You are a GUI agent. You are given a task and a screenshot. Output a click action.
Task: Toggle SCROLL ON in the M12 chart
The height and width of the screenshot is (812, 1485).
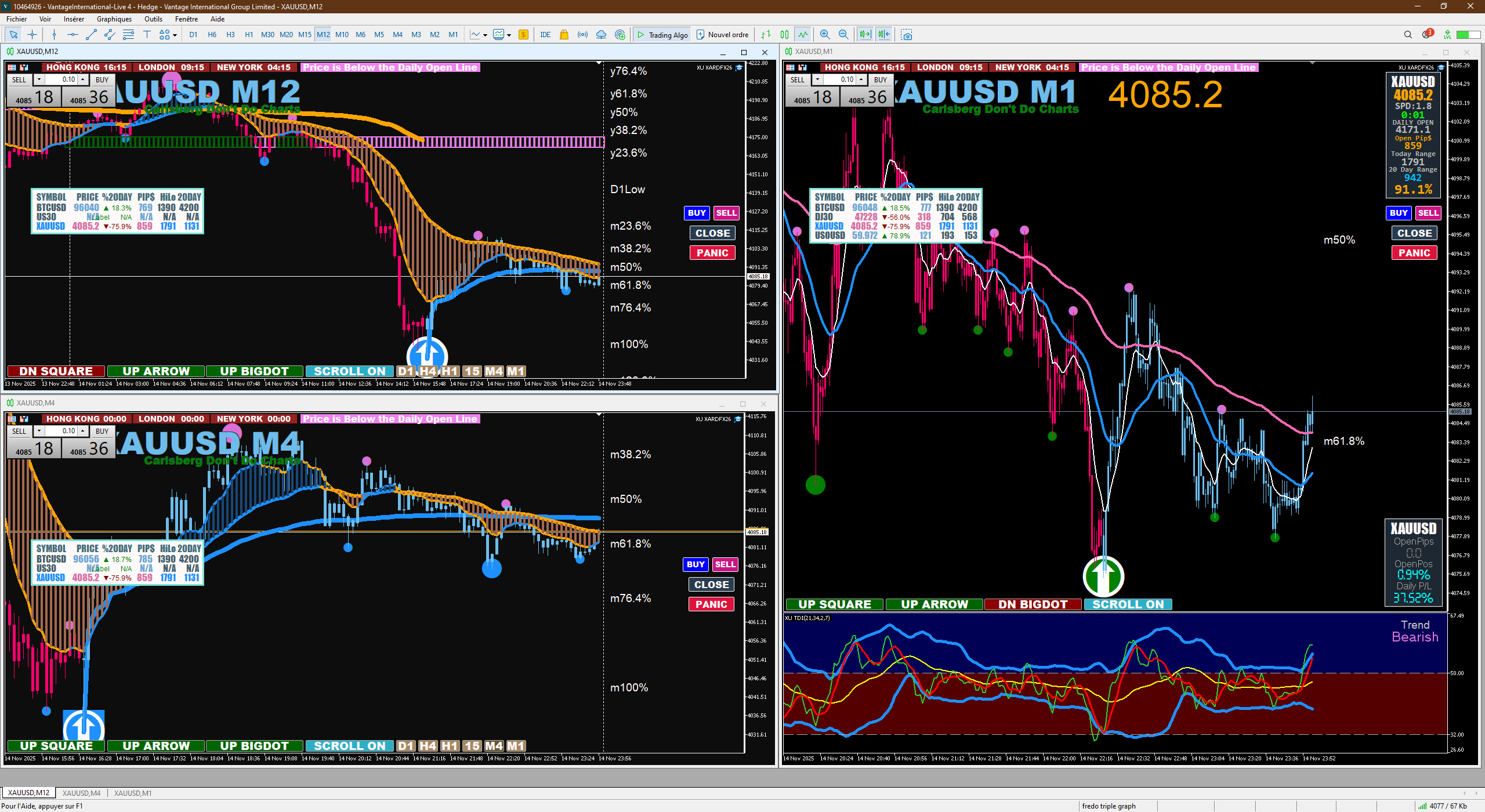[x=349, y=371]
